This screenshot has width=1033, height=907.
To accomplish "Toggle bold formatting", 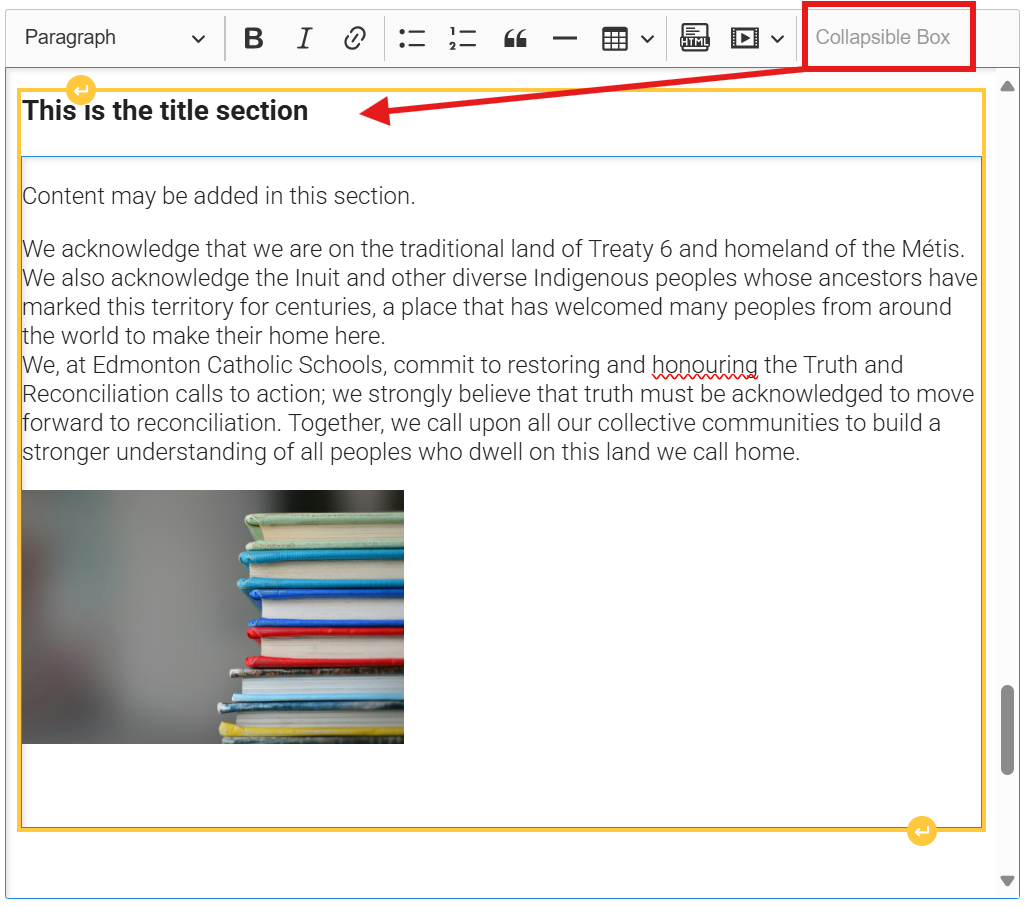I will coord(253,37).
